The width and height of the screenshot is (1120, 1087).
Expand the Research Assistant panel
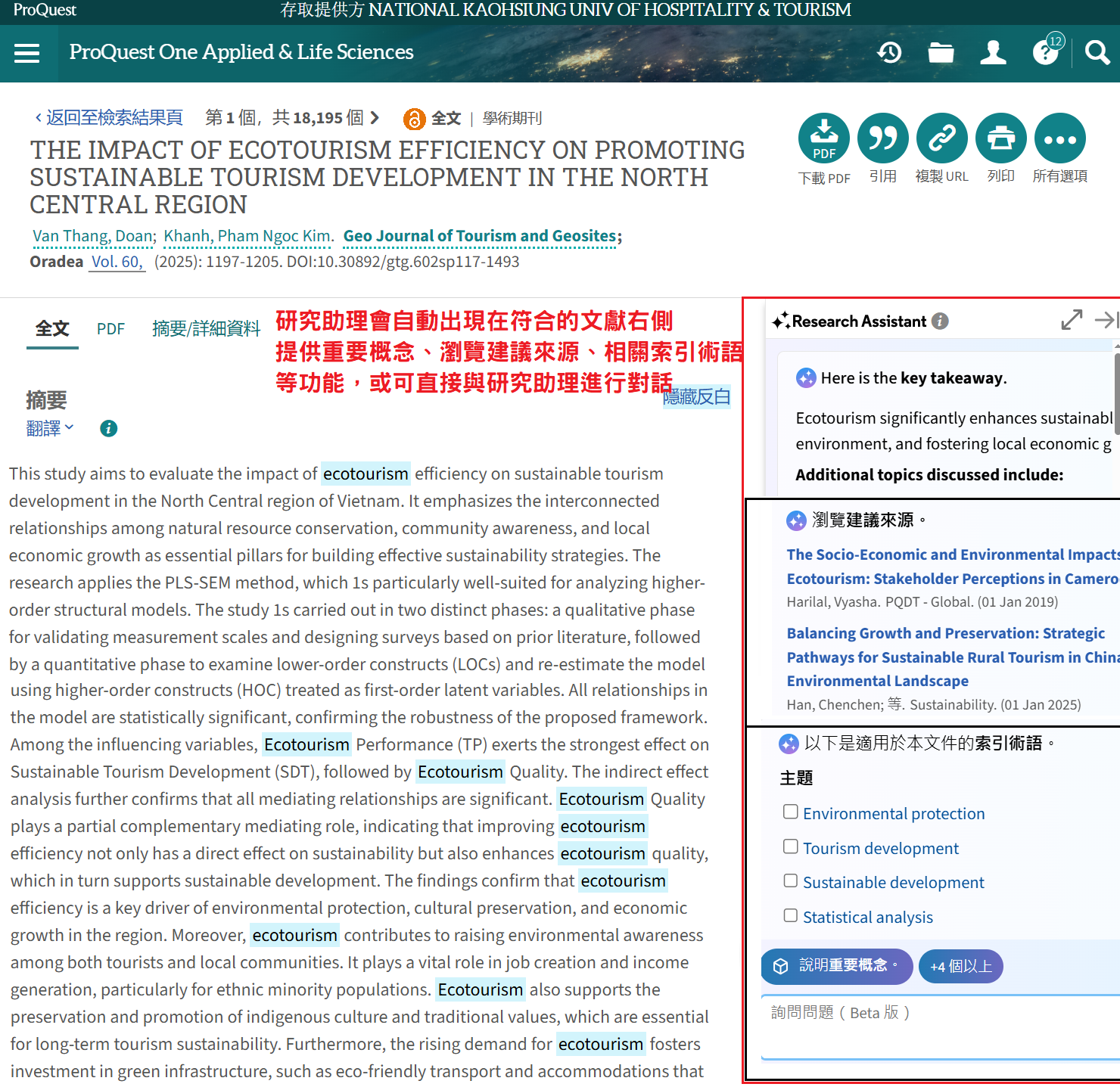pos(1071,321)
